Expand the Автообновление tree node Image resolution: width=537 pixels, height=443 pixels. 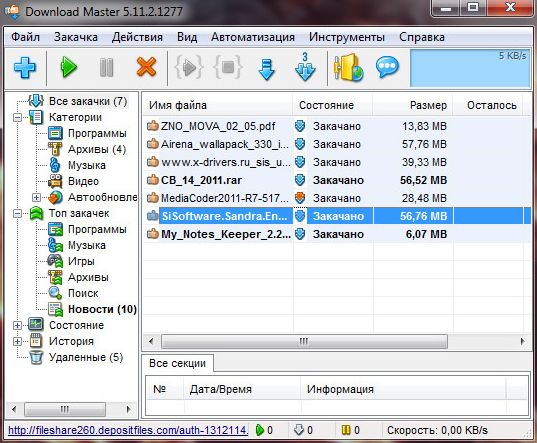36,198
